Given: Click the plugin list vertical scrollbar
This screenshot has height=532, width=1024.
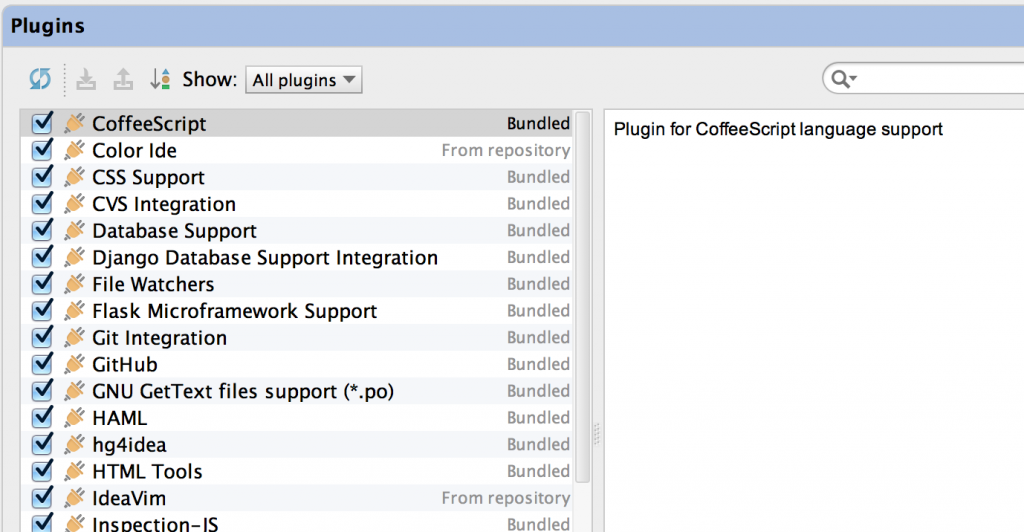Looking at the screenshot, I should click(583, 297).
